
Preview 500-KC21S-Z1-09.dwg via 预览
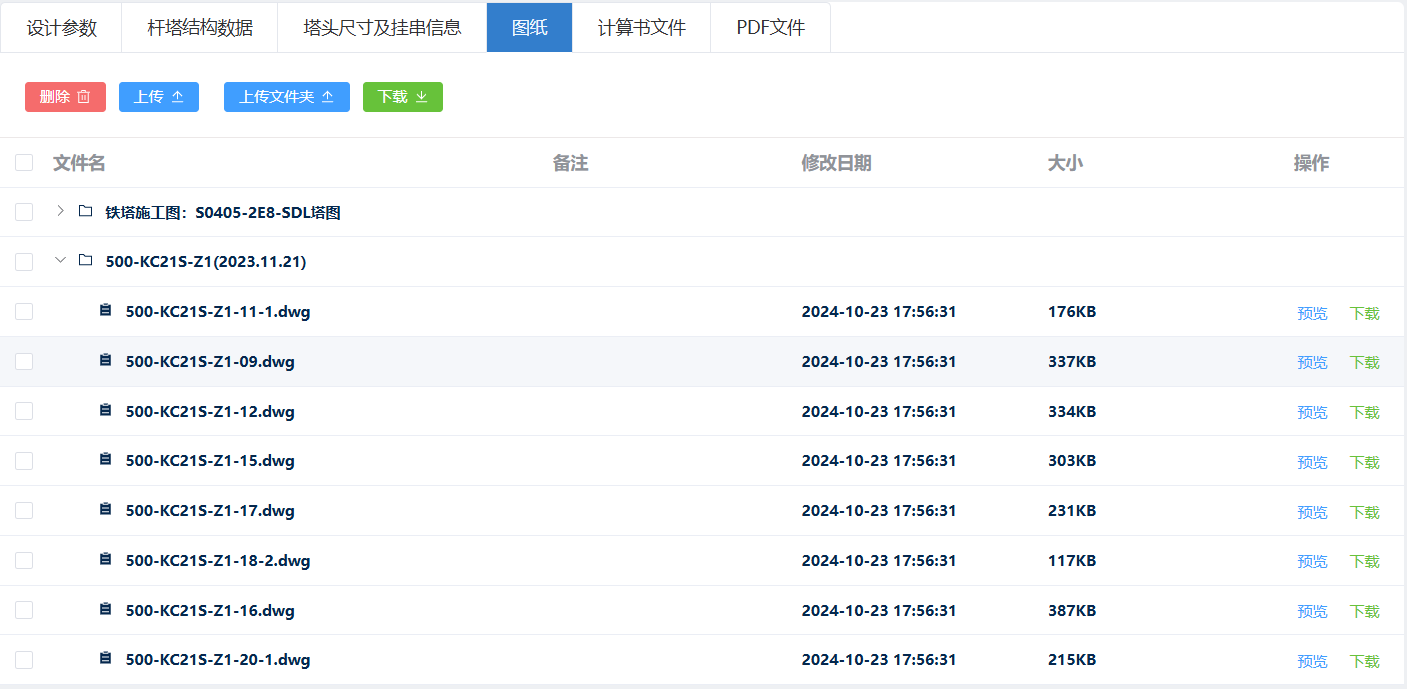1312,362
